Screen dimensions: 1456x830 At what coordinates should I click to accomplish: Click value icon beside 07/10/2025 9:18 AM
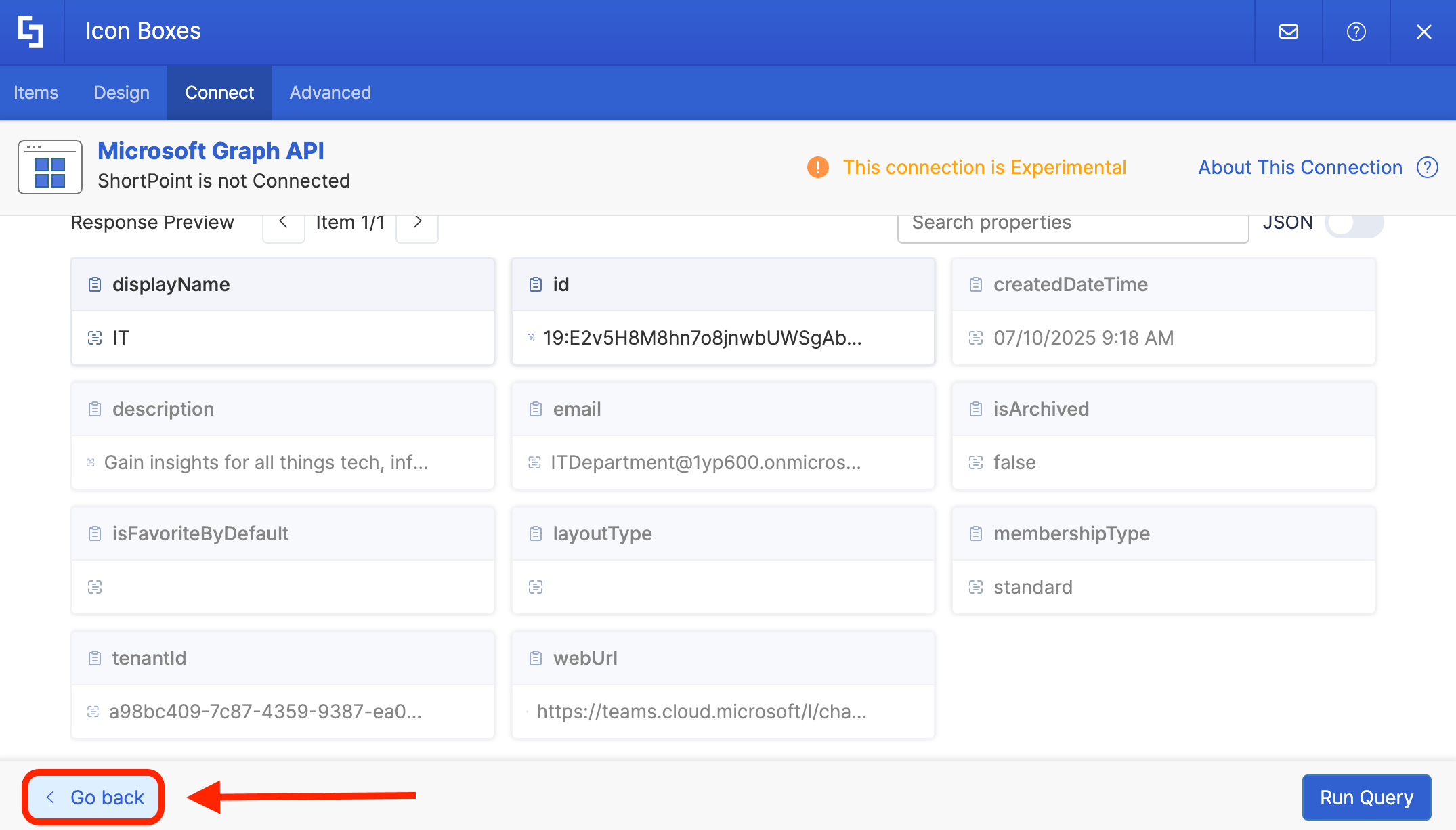pos(976,338)
